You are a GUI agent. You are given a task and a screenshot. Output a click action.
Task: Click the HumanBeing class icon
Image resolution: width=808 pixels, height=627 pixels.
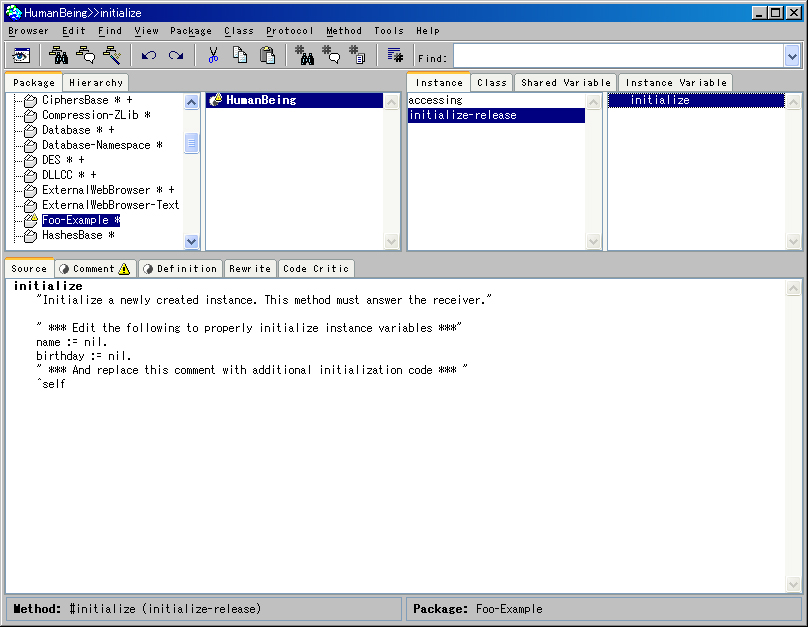(215, 100)
